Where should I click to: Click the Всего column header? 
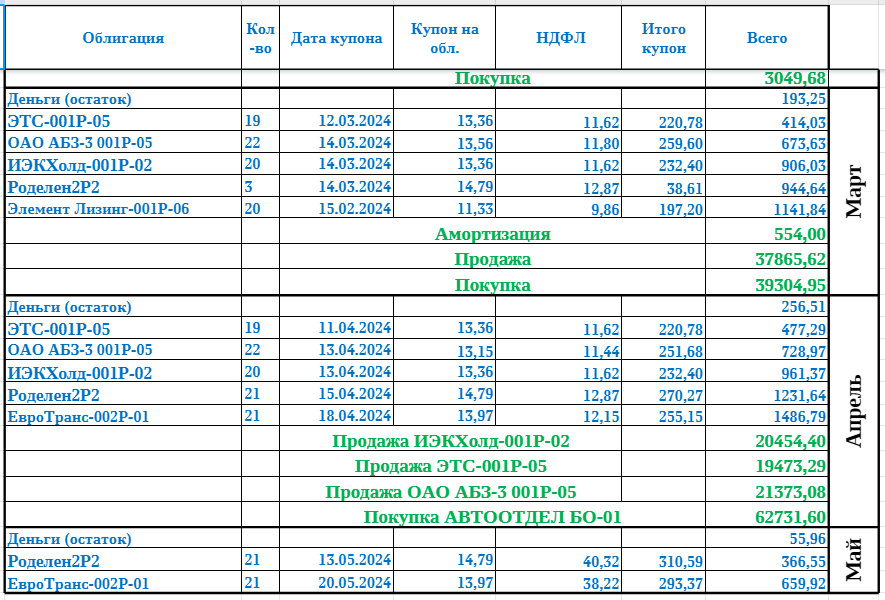pyautogui.click(x=767, y=38)
